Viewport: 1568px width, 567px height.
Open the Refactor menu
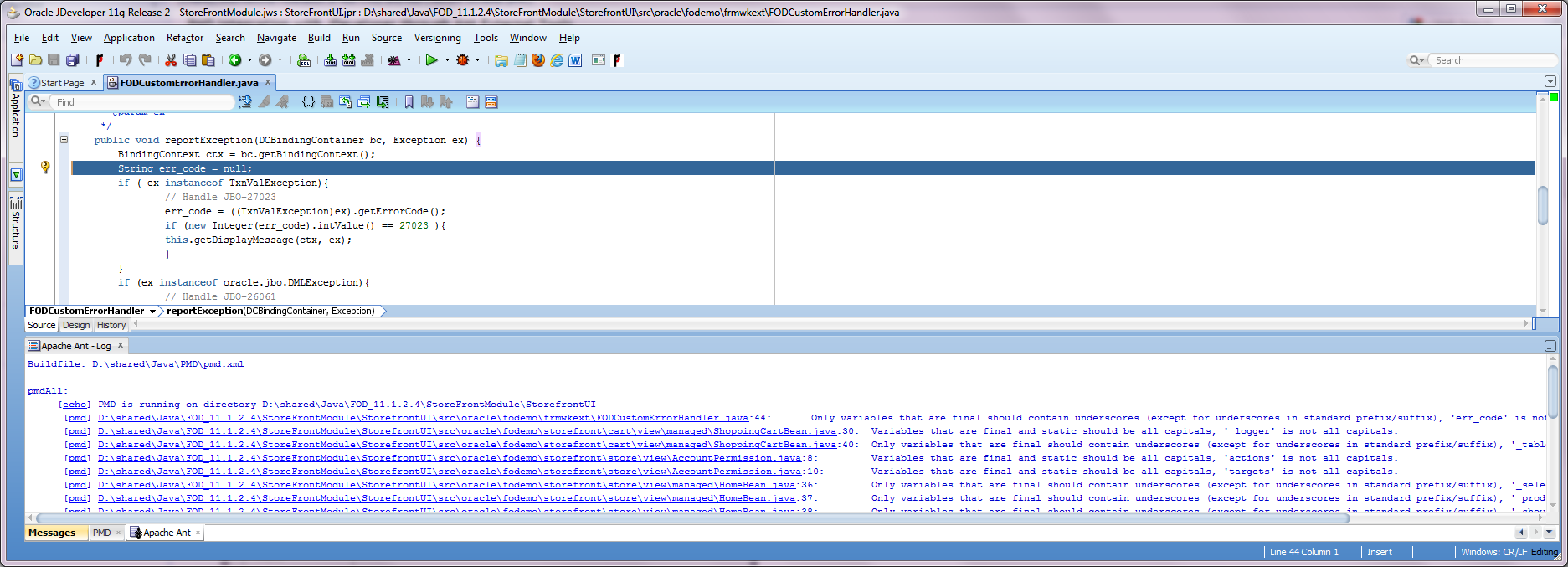185,38
